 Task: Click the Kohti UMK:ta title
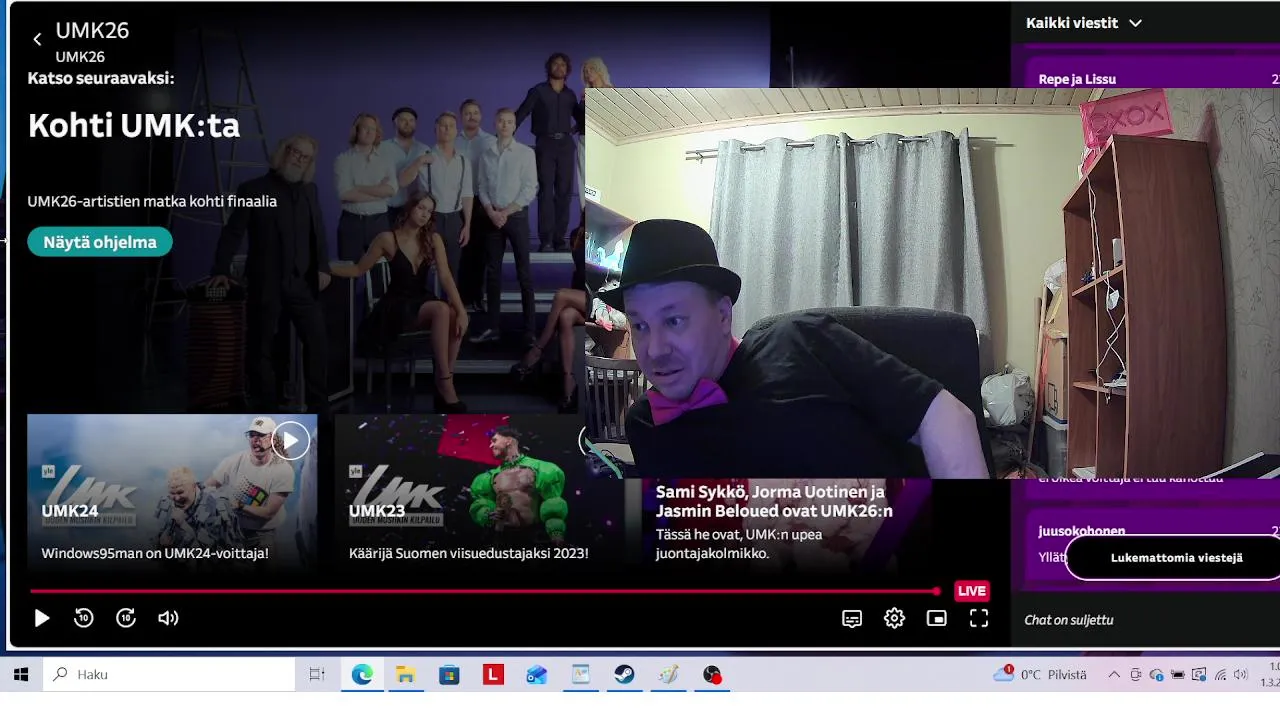point(134,126)
